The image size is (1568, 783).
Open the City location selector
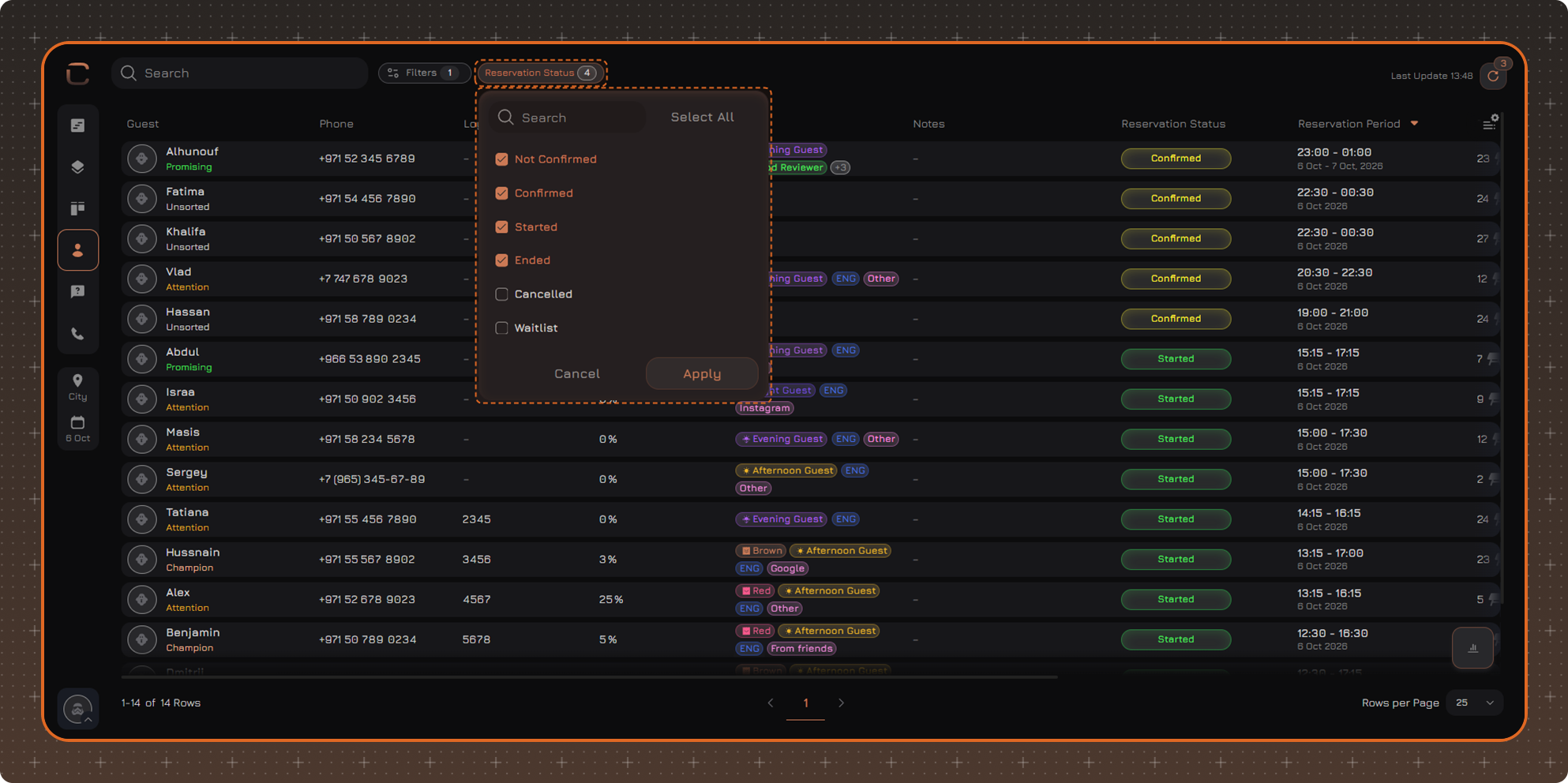pos(77,388)
